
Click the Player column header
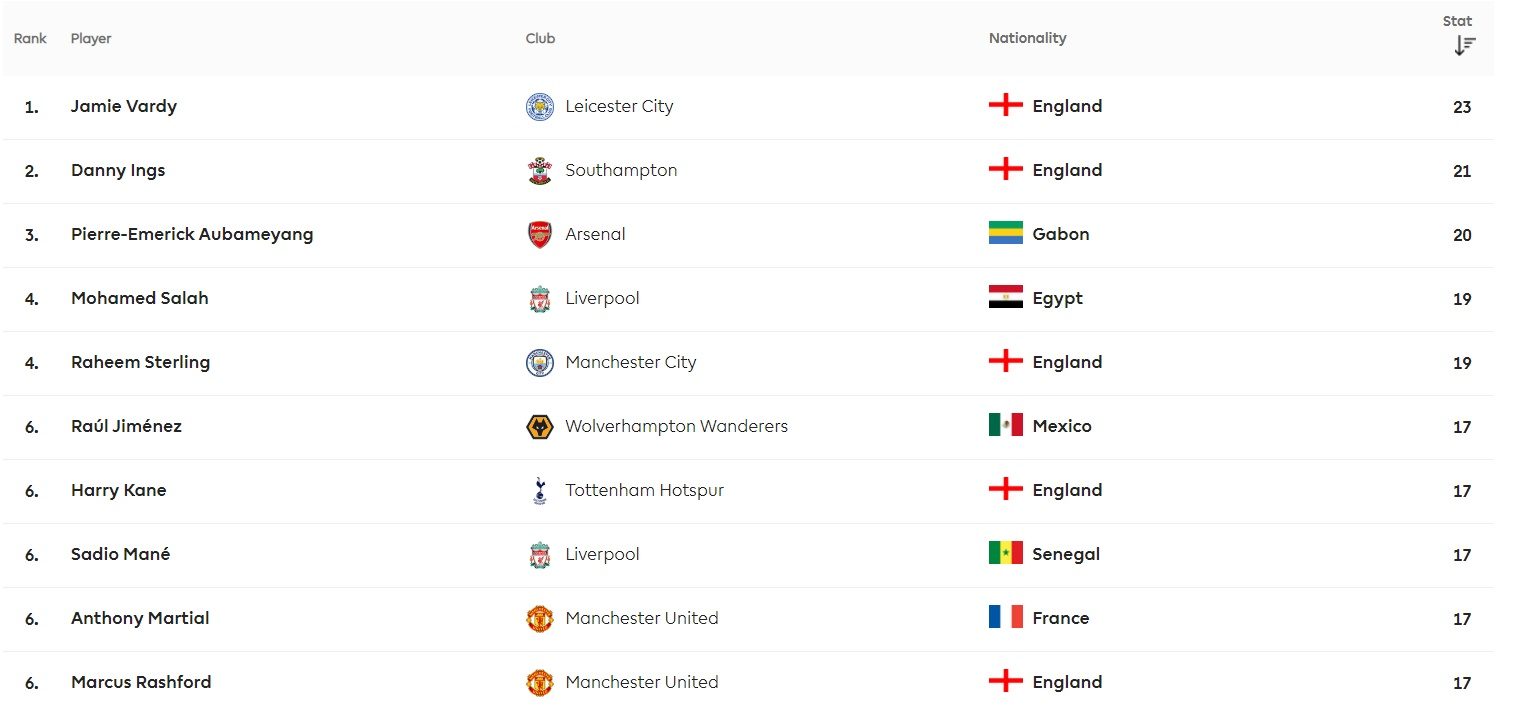point(91,38)
